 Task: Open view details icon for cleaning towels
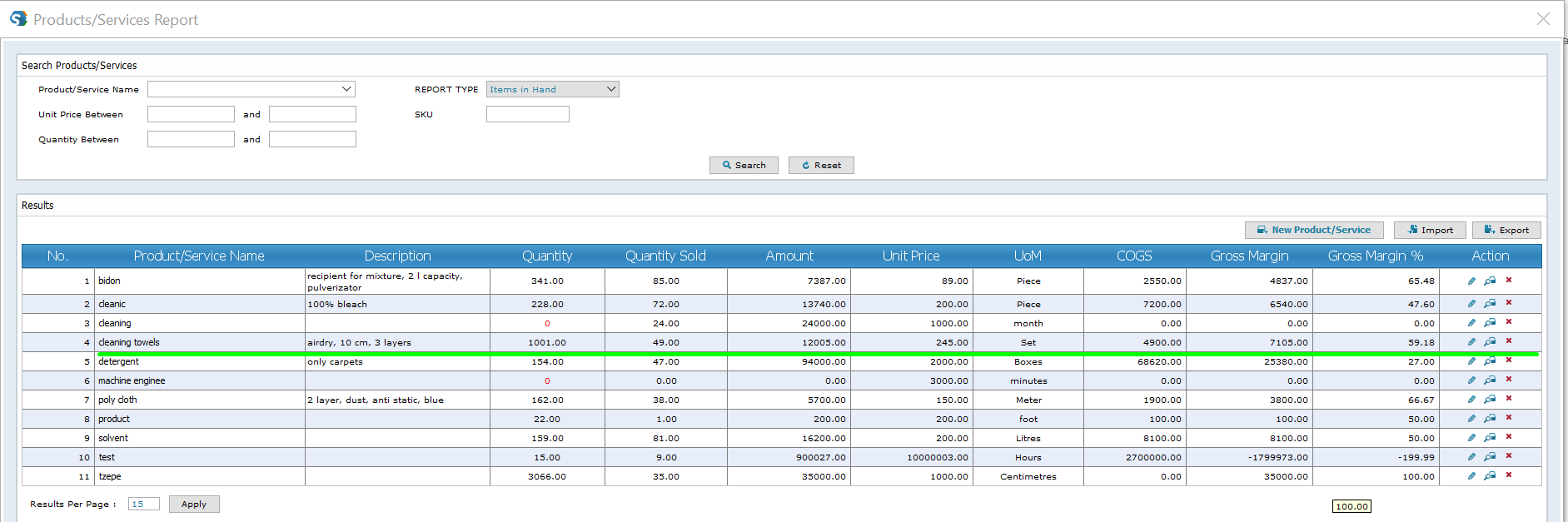point(1490,342)
